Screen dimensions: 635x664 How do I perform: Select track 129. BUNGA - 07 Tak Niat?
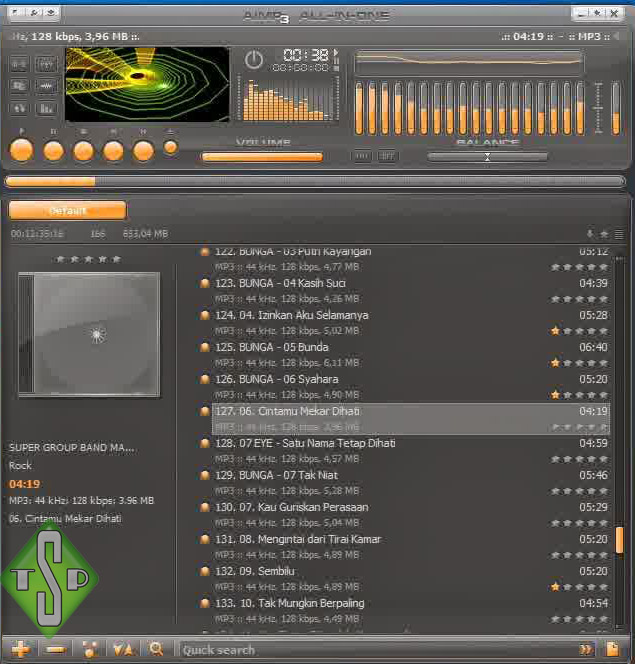tap(411, 483)
